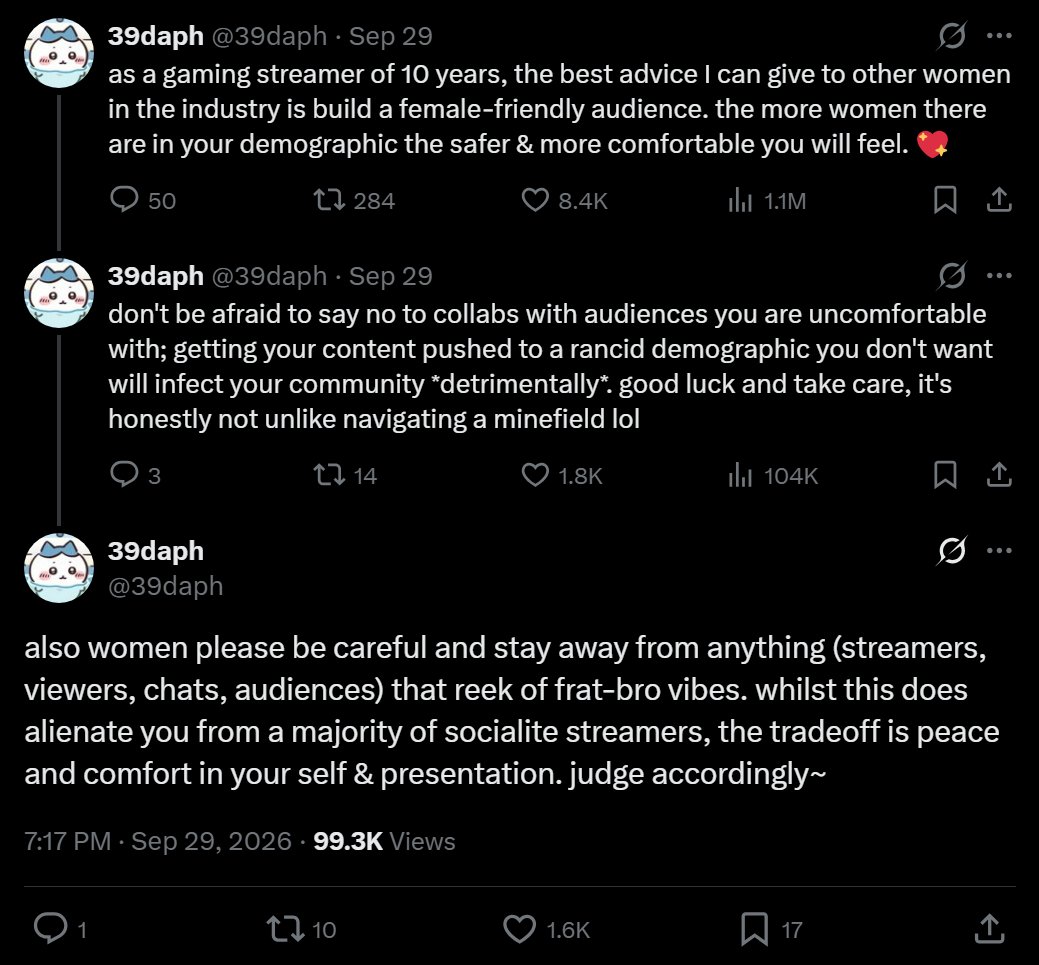Screen dimensions: 1039x965
Task: Open more options on the main tweet
Action: (999, 550)
